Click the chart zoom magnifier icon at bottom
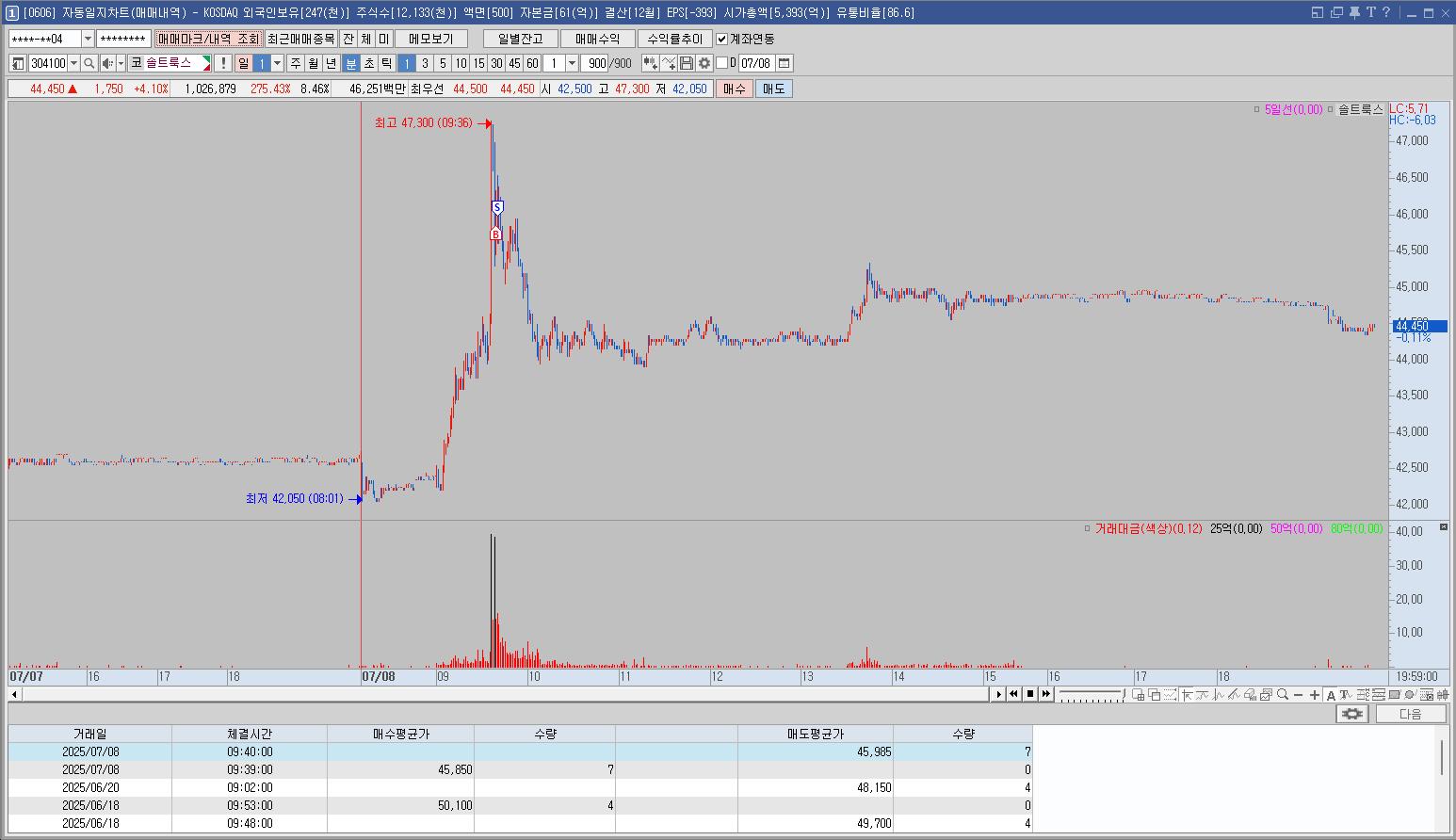 pos(1282,695)
